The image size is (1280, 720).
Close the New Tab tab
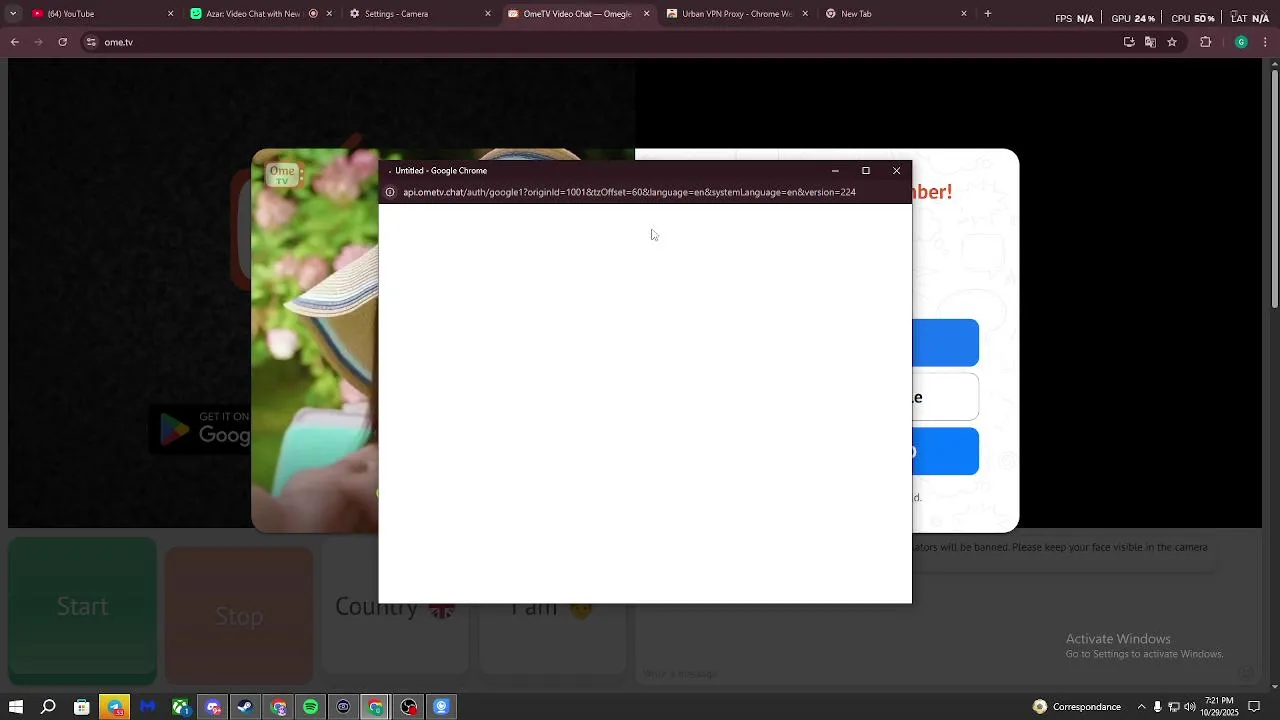[964, 14]
